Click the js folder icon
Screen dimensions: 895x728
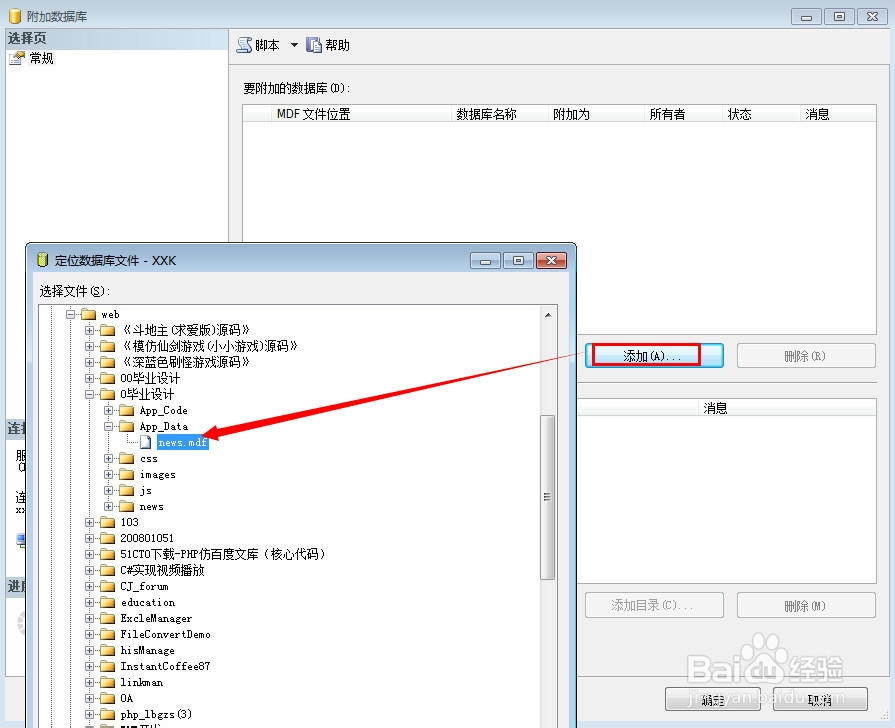(127, 490)
